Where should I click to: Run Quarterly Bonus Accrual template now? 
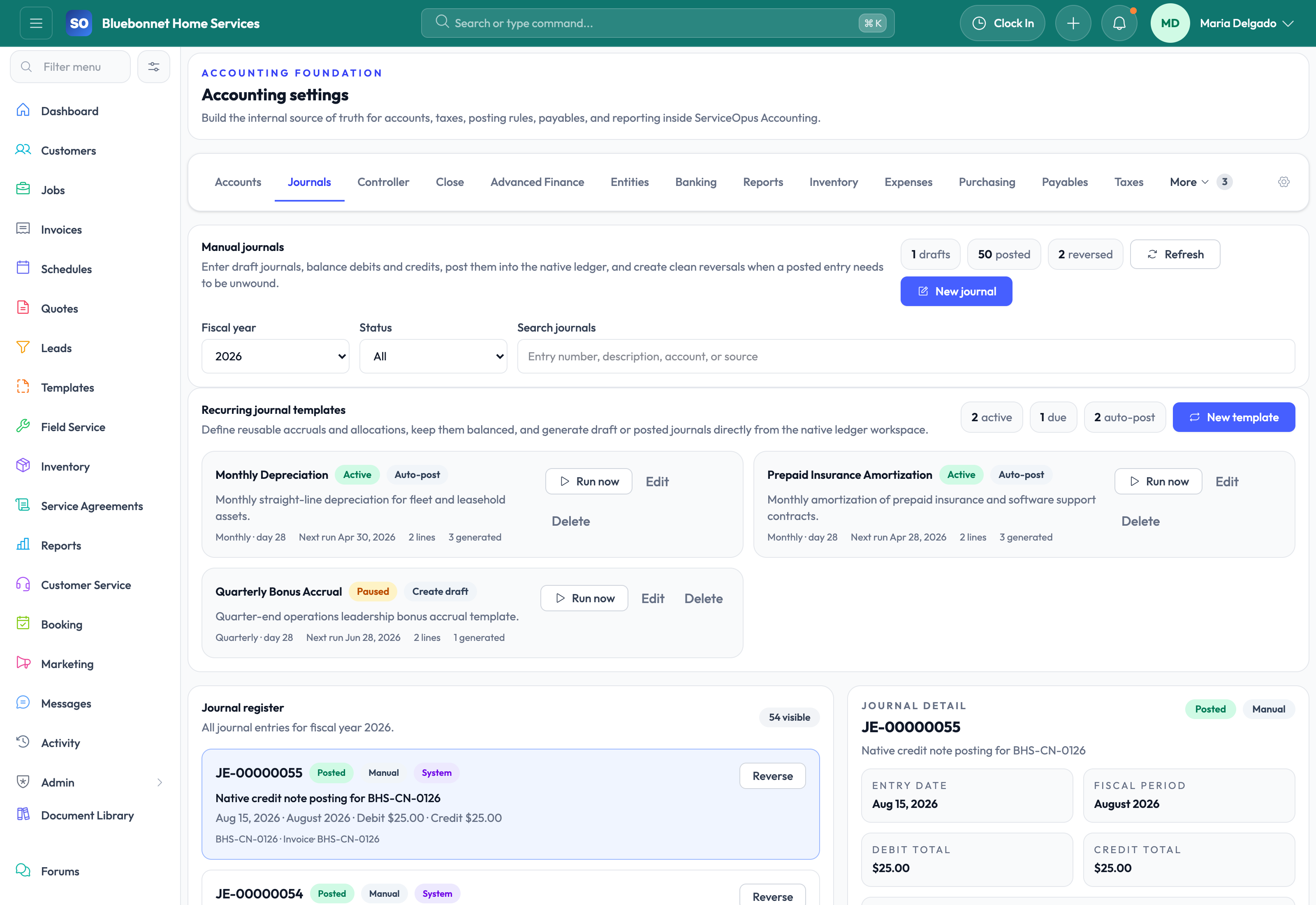584,598
